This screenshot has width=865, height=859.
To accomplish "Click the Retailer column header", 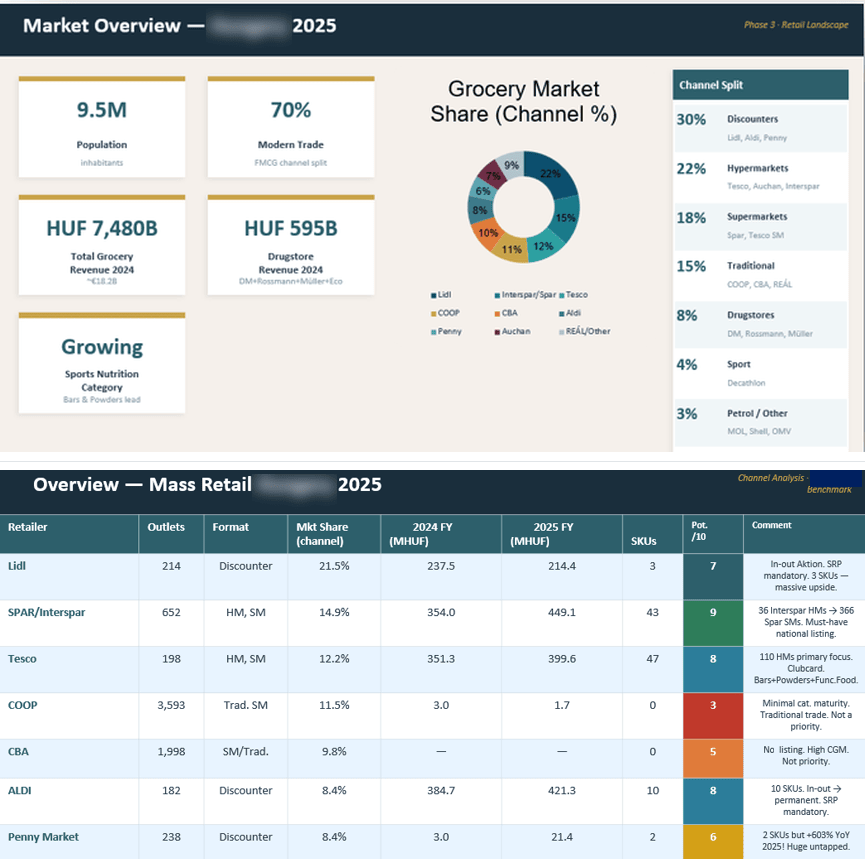I will (69, 533).
